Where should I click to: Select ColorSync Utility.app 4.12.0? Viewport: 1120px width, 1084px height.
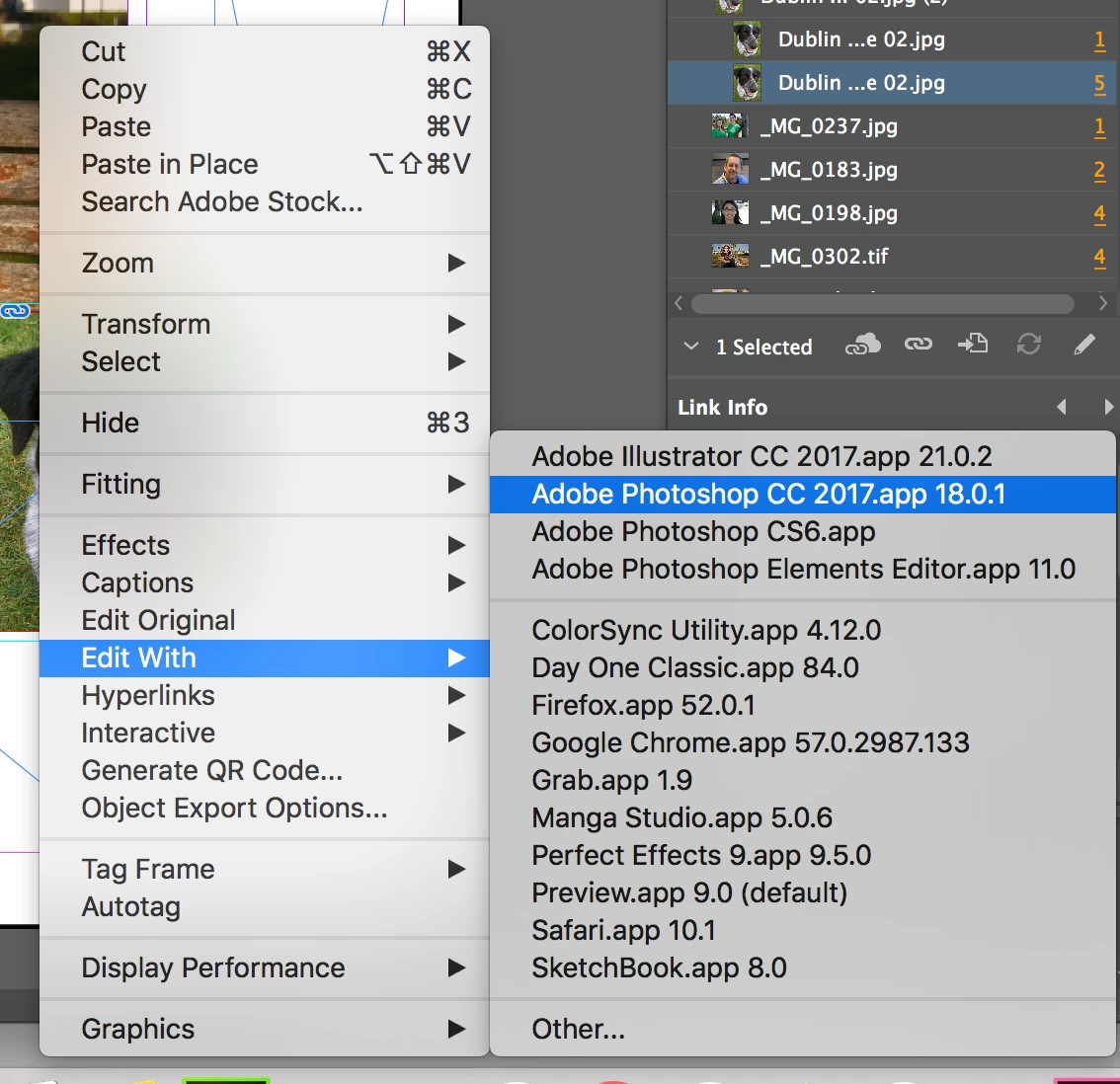point(803,631)
